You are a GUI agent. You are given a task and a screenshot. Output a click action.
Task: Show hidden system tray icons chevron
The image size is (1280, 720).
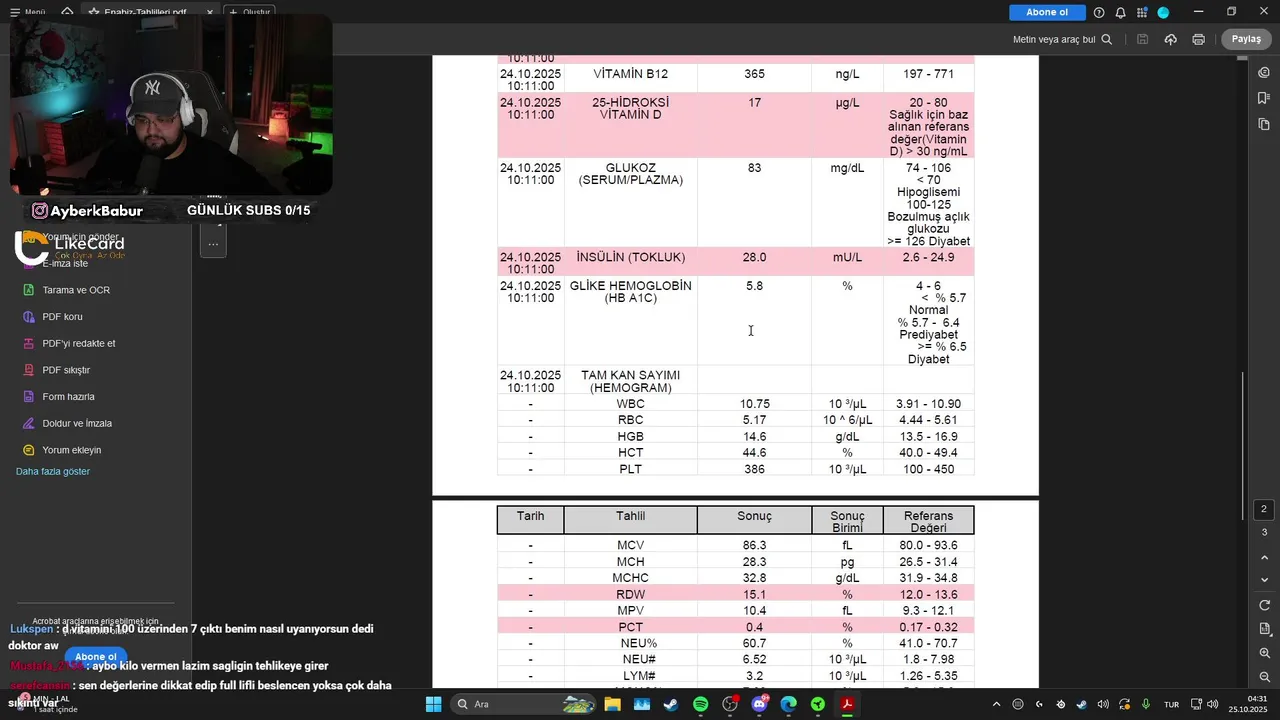tap(996, 704)
